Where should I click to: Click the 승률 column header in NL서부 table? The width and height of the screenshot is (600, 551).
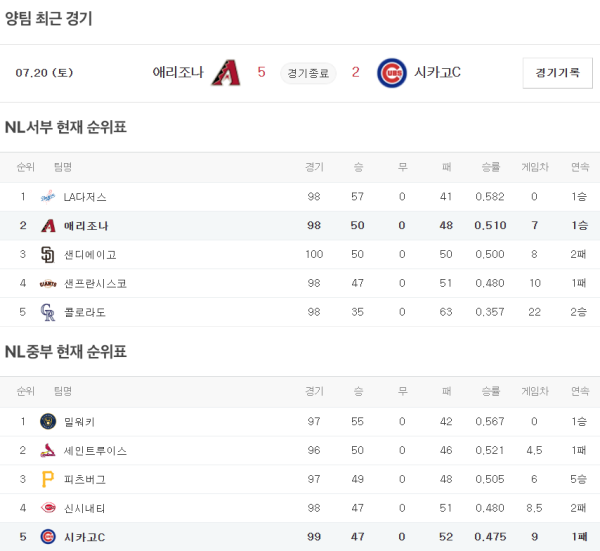[x=490, y=167]
